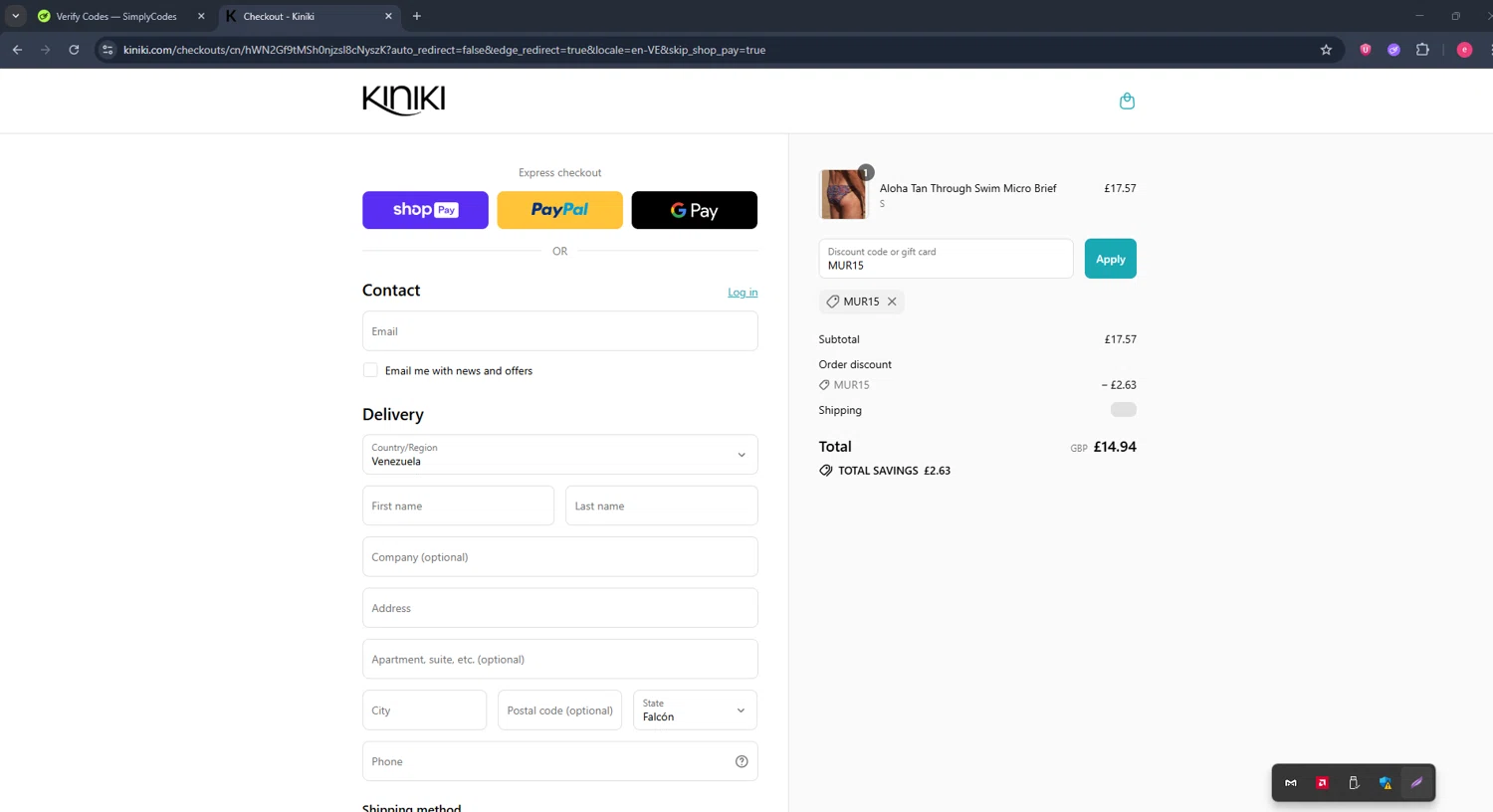
Task: Click the security shield warning tray icon
Action: coord(1386,783)
